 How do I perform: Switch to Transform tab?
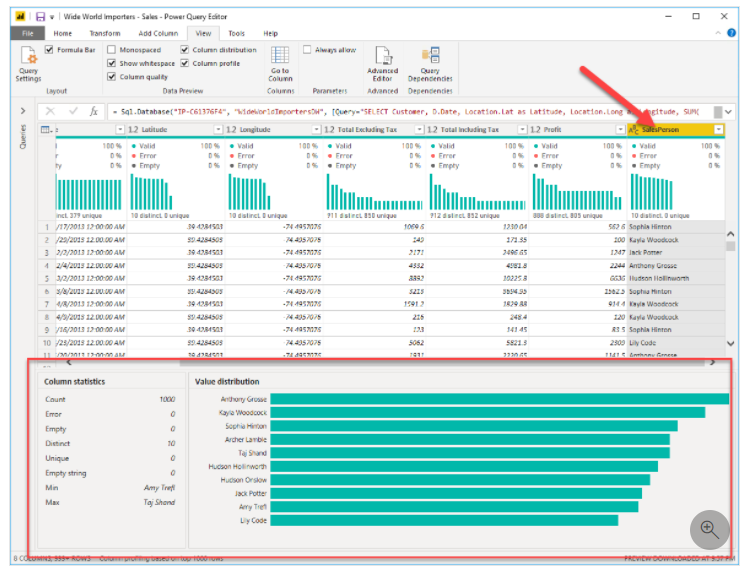click(105, 33)
